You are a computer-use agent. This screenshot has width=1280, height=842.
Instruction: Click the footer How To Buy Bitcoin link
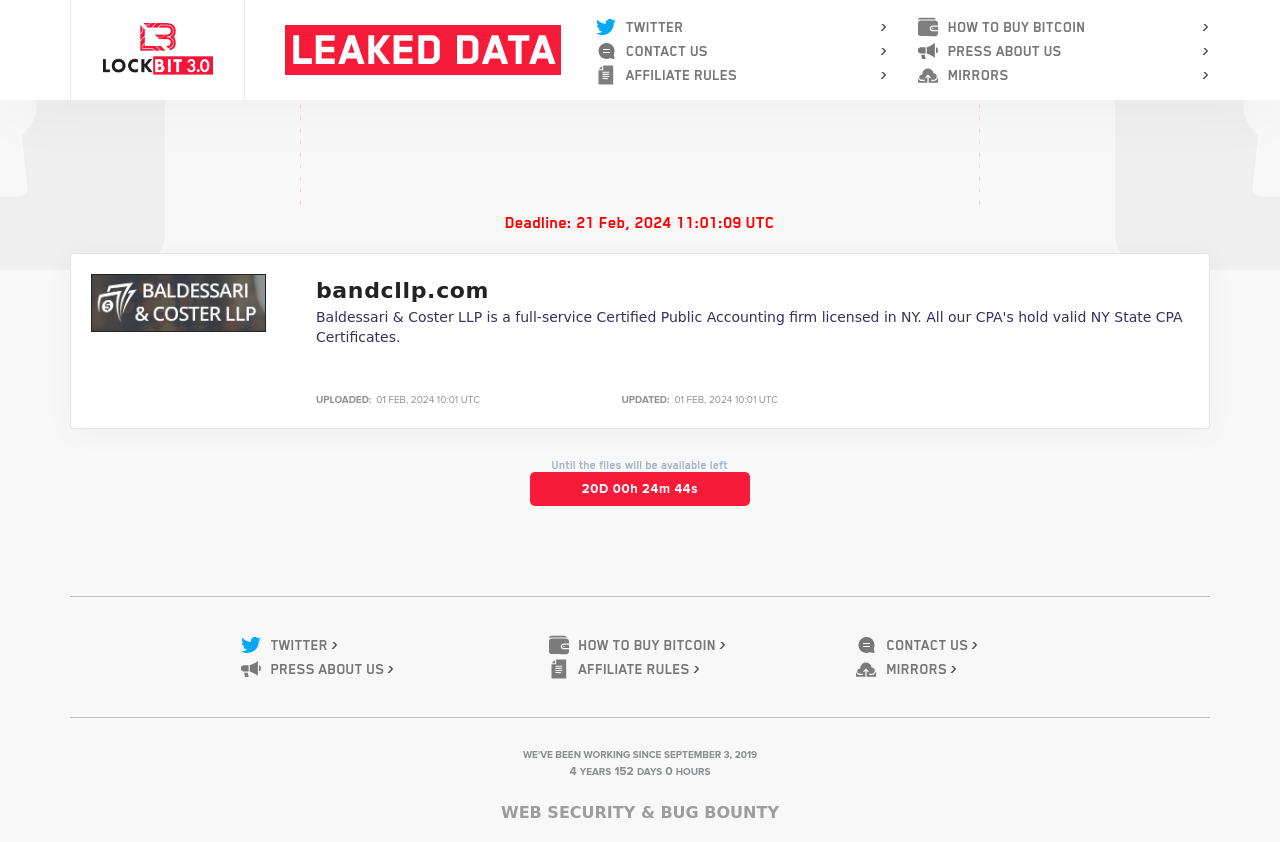pyautogui.click(x=646, y=645)
